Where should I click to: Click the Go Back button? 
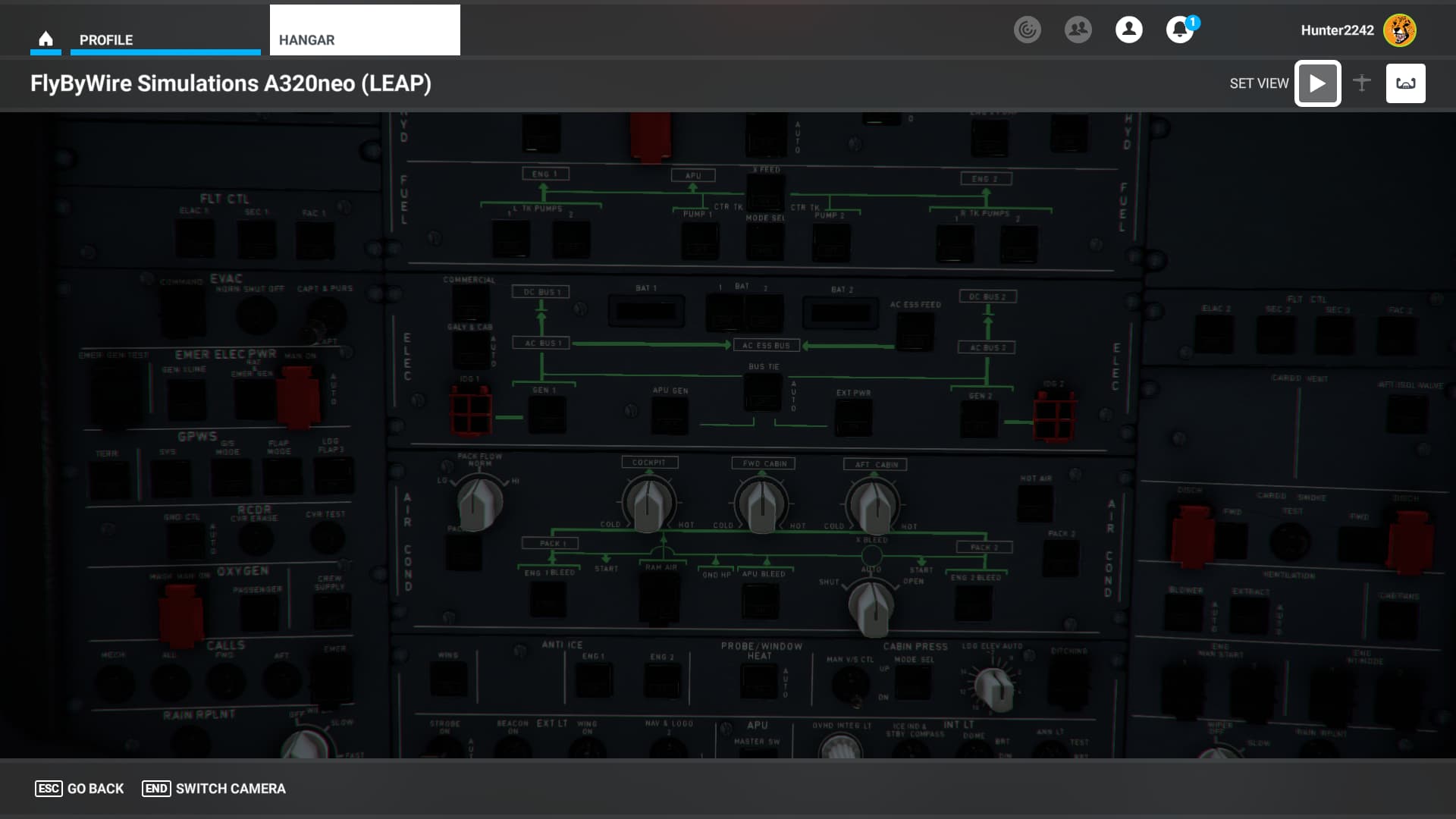click(x=80, y=789)
